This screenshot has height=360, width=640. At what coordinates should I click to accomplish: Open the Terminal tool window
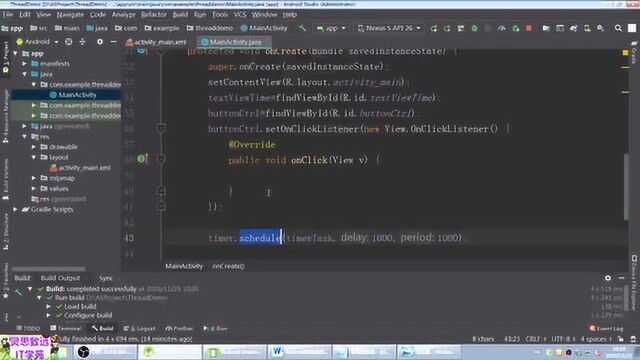65,328
